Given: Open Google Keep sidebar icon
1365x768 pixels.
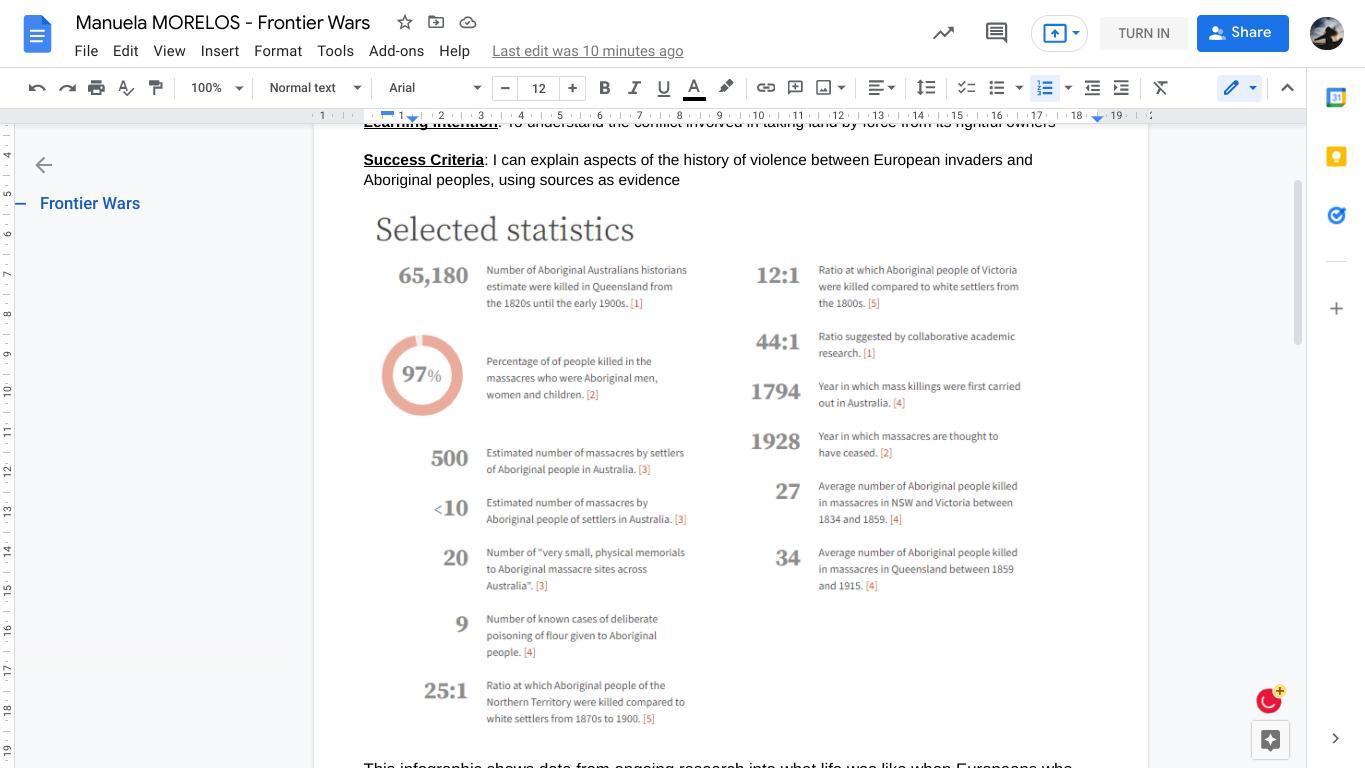Looking at the screenshot, I should click(x=1336, y=157).
